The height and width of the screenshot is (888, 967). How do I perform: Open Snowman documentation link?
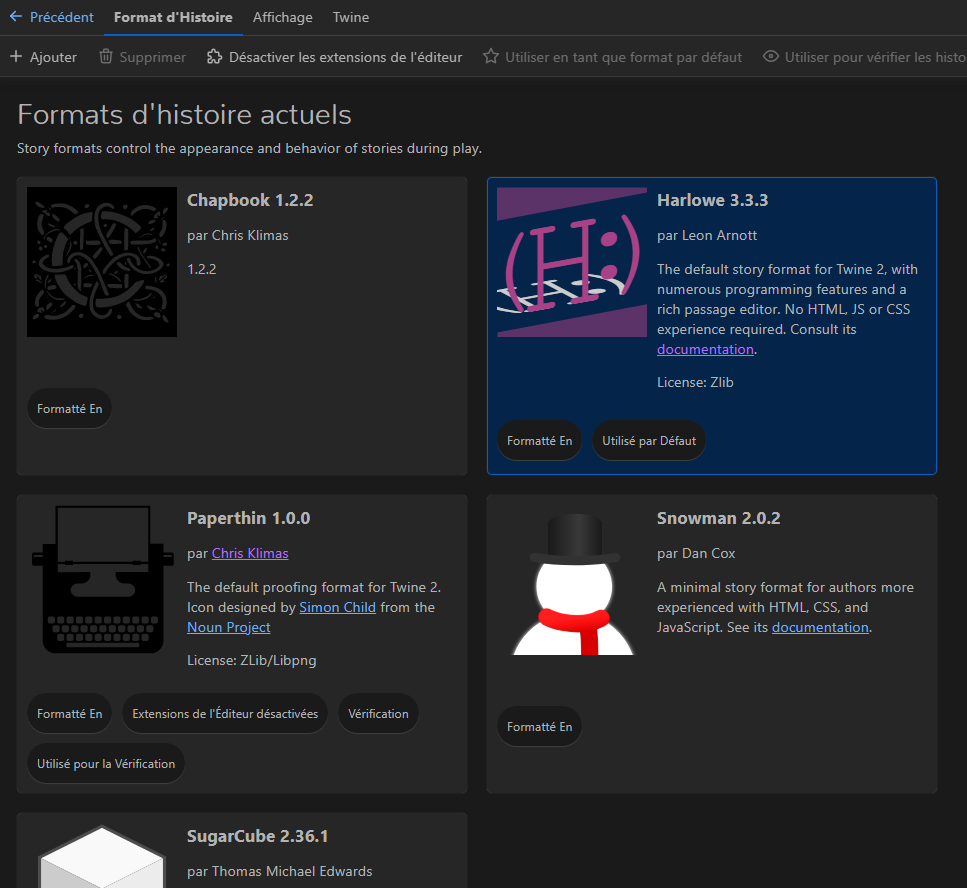coord(820,627)
